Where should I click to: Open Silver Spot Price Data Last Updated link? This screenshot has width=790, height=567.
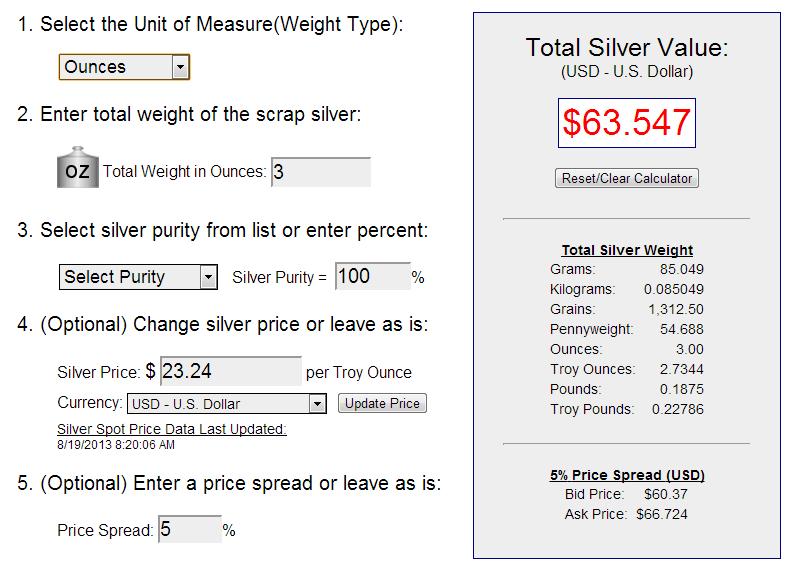click(x=172, y=429)
